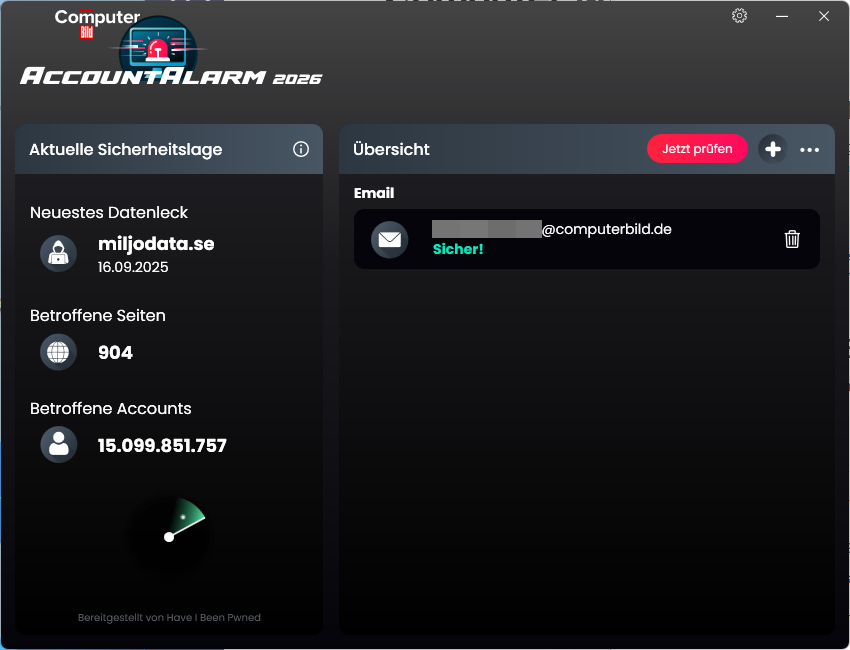Select the @computerbild.de email row
850x650 pixels.
586,239
